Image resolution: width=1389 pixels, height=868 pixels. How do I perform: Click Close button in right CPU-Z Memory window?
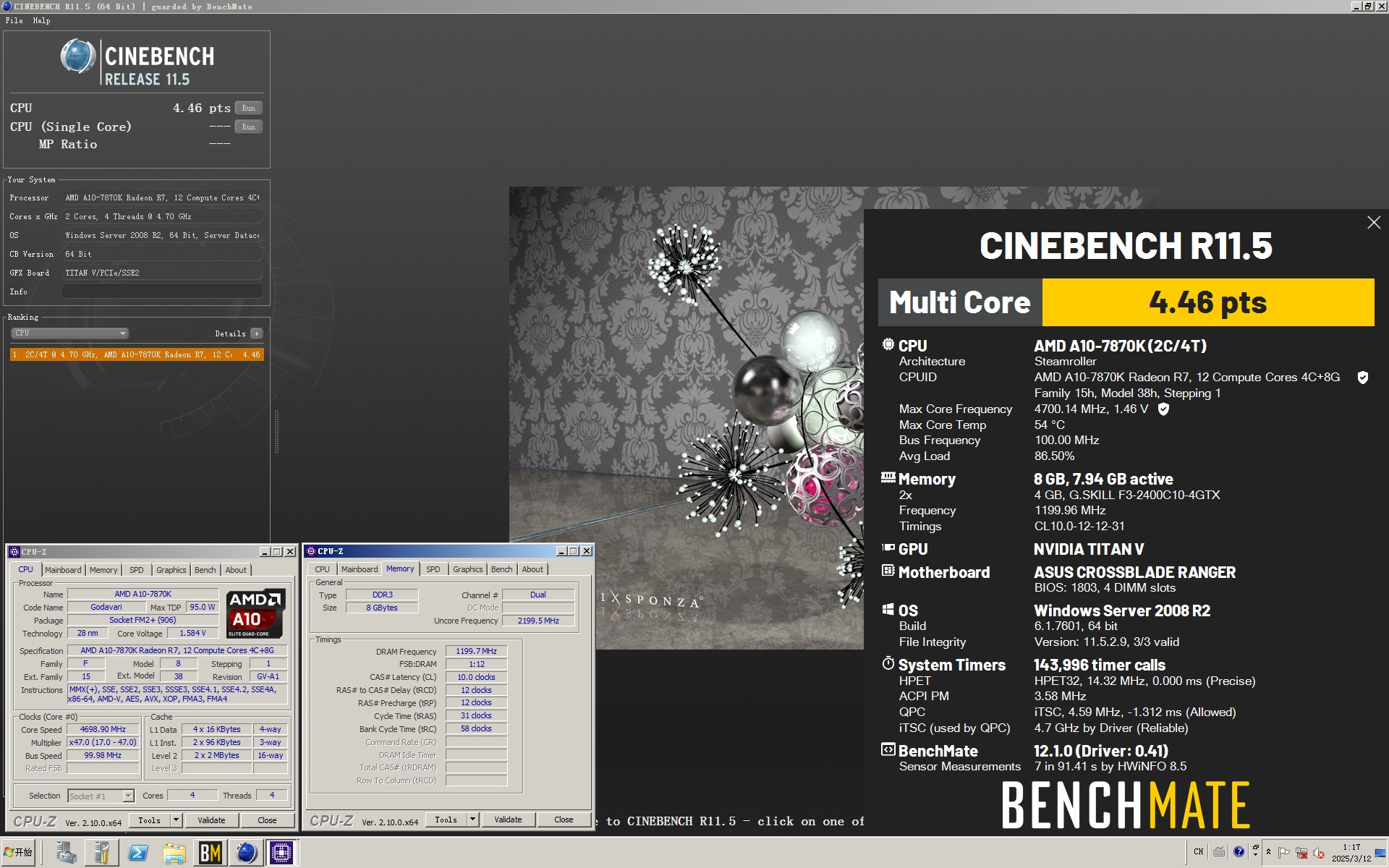tap(564, 820)
